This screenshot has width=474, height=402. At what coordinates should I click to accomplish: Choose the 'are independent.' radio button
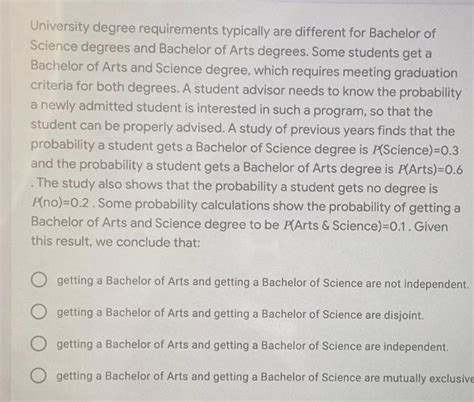(x=39, y=343)
